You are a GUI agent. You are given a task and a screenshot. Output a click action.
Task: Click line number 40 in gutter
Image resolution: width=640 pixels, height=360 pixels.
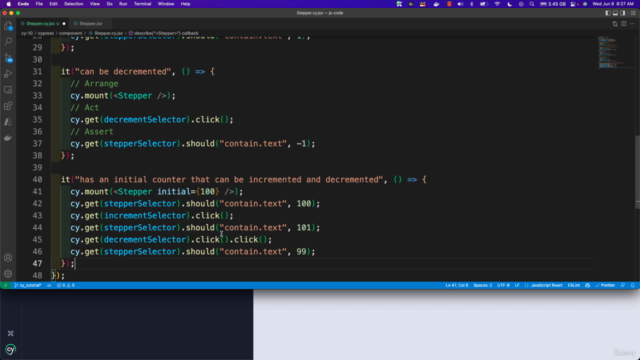click(37, 180)
